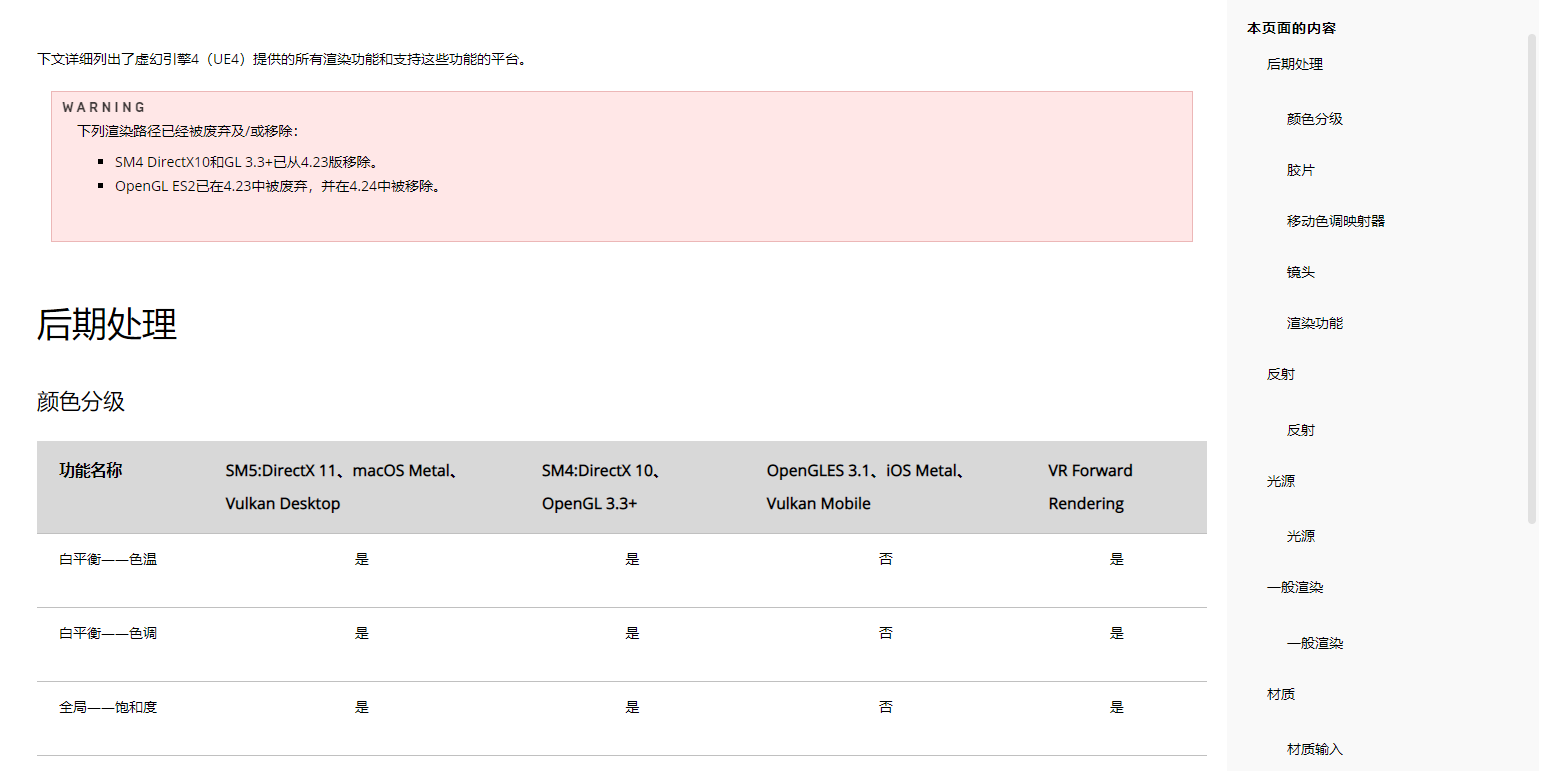Open the 镜头 sidebar entry
The height and width of the screenshot is (771, 1552).
[1300, 272]
